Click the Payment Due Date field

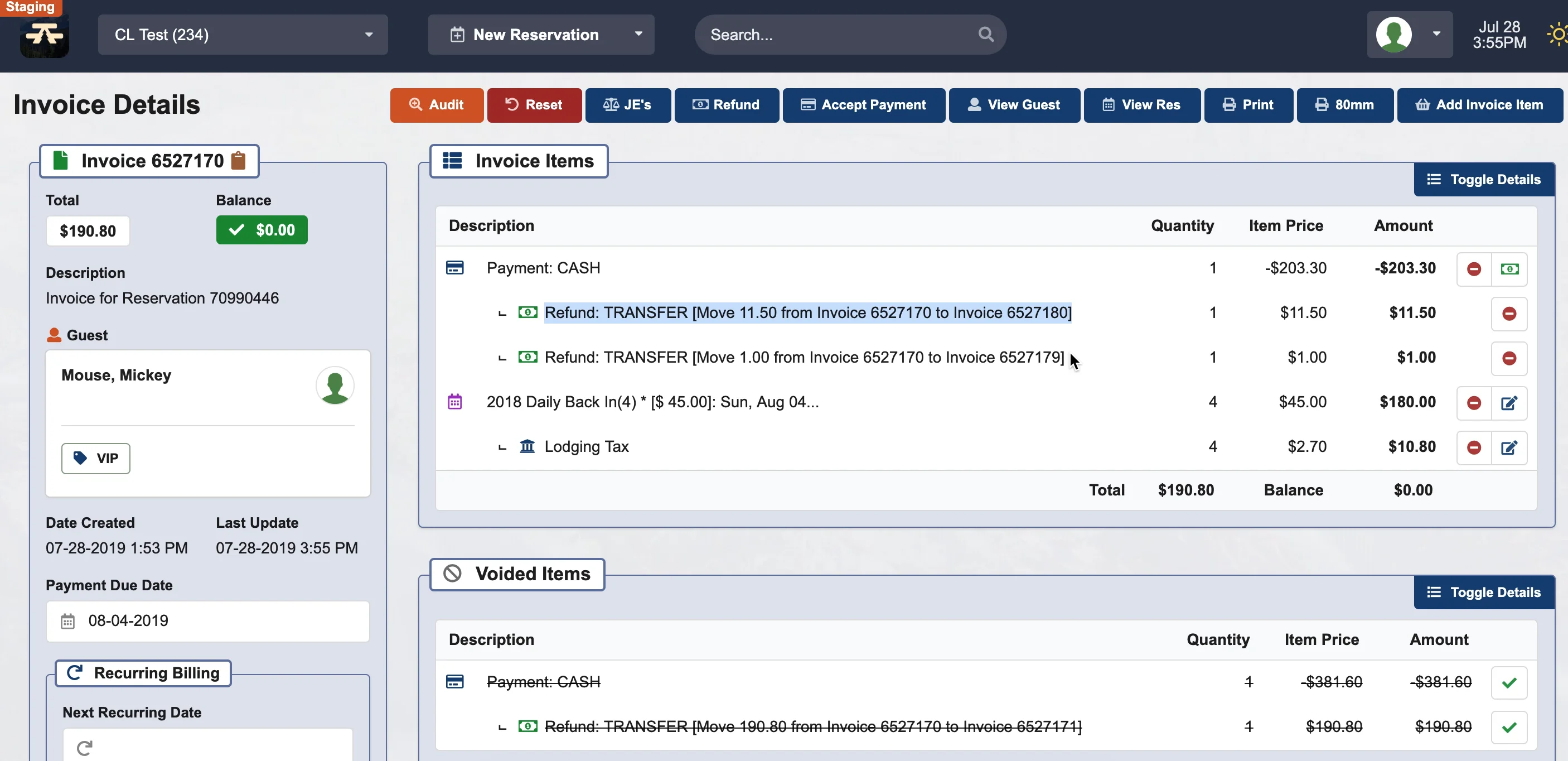pyautogui.click(x=207, y=621)
